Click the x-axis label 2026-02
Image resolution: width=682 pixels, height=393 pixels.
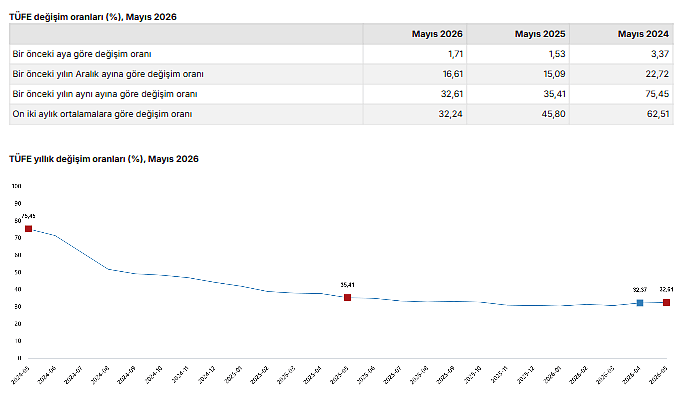pos(578,375)
